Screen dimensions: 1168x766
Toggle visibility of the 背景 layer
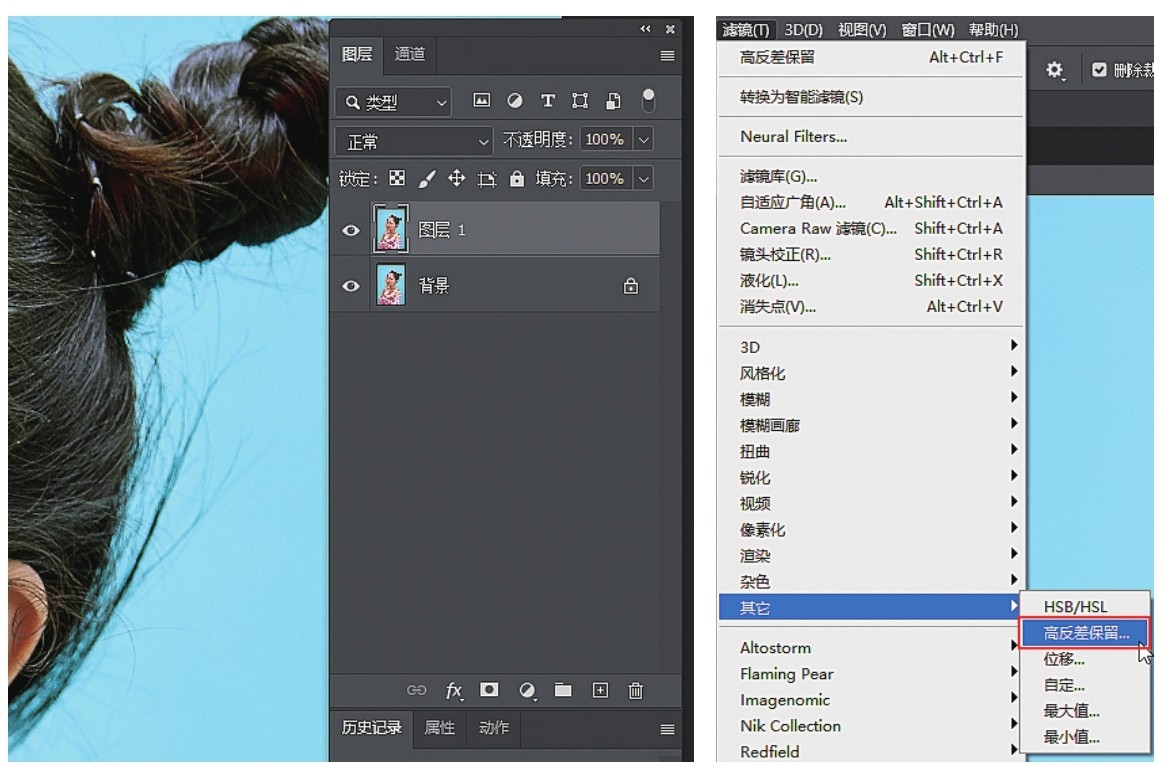pyautogui.click(x=351, y=287)
